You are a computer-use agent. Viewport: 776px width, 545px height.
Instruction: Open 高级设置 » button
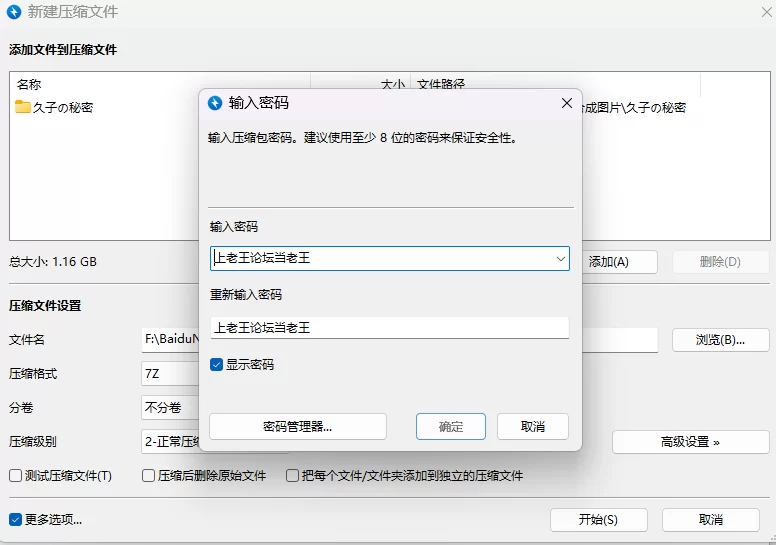pos(690,442)
